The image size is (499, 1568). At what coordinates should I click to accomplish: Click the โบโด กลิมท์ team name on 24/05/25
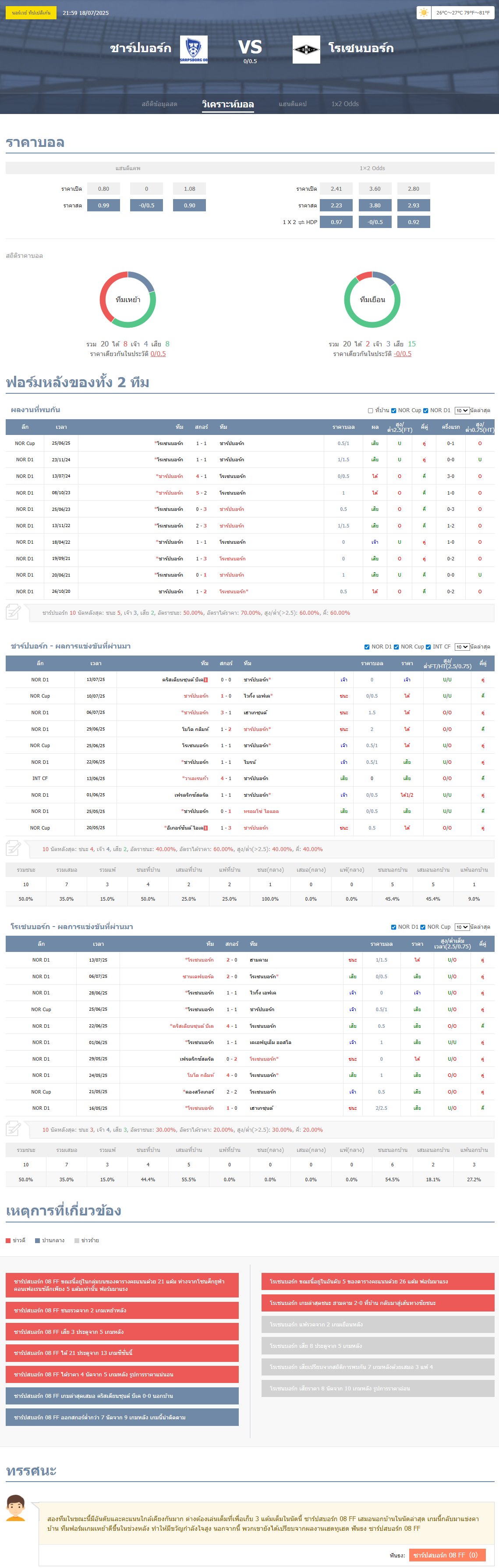[x=200, y=1075]
